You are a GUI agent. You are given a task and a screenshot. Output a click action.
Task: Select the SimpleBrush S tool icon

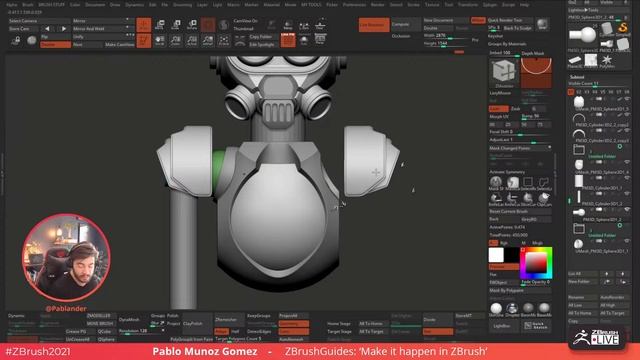623,28
